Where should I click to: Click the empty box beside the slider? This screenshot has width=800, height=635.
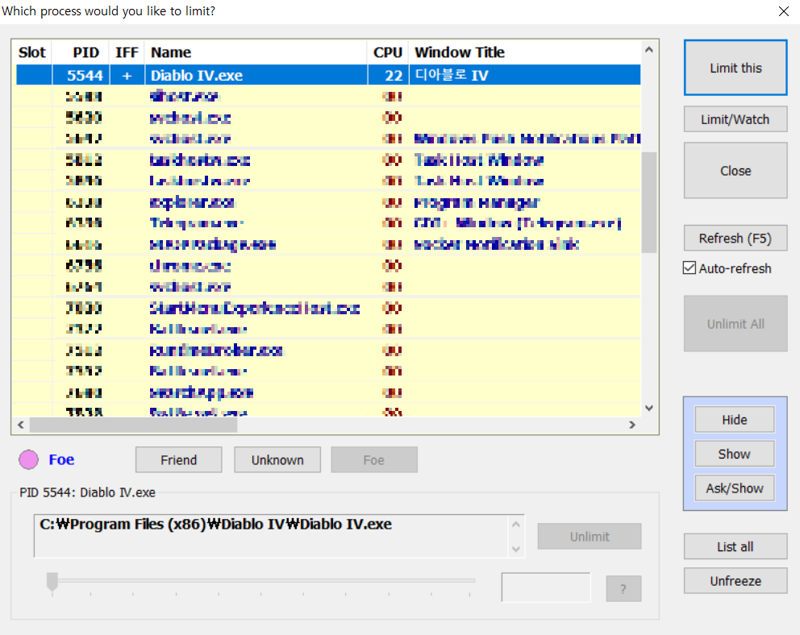546,587
